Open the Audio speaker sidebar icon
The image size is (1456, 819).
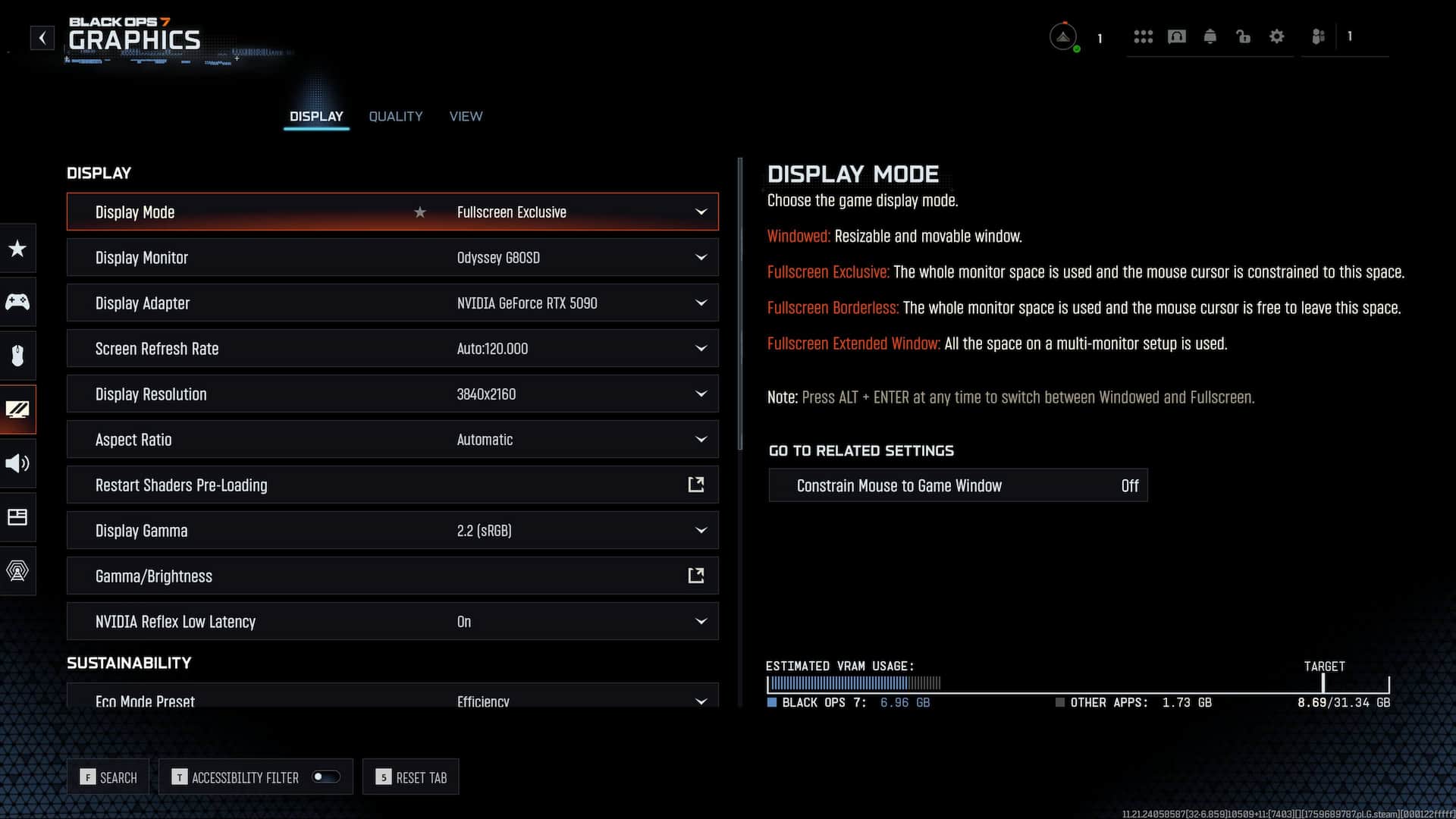[x=17, y=463]
